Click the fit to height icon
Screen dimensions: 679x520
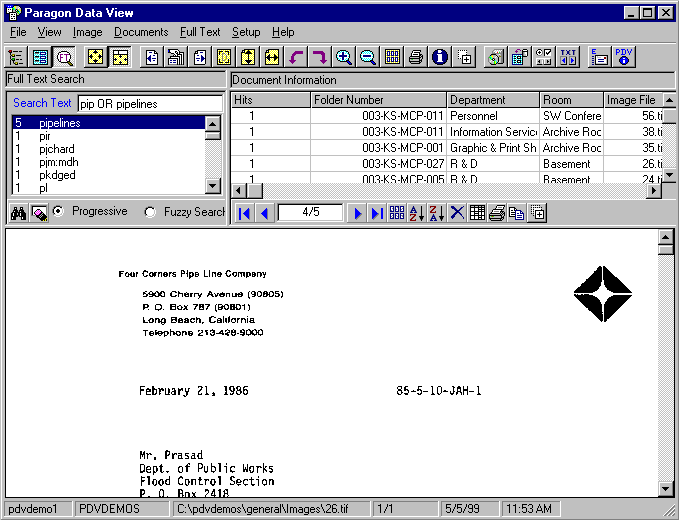click(x=248, y=57)
